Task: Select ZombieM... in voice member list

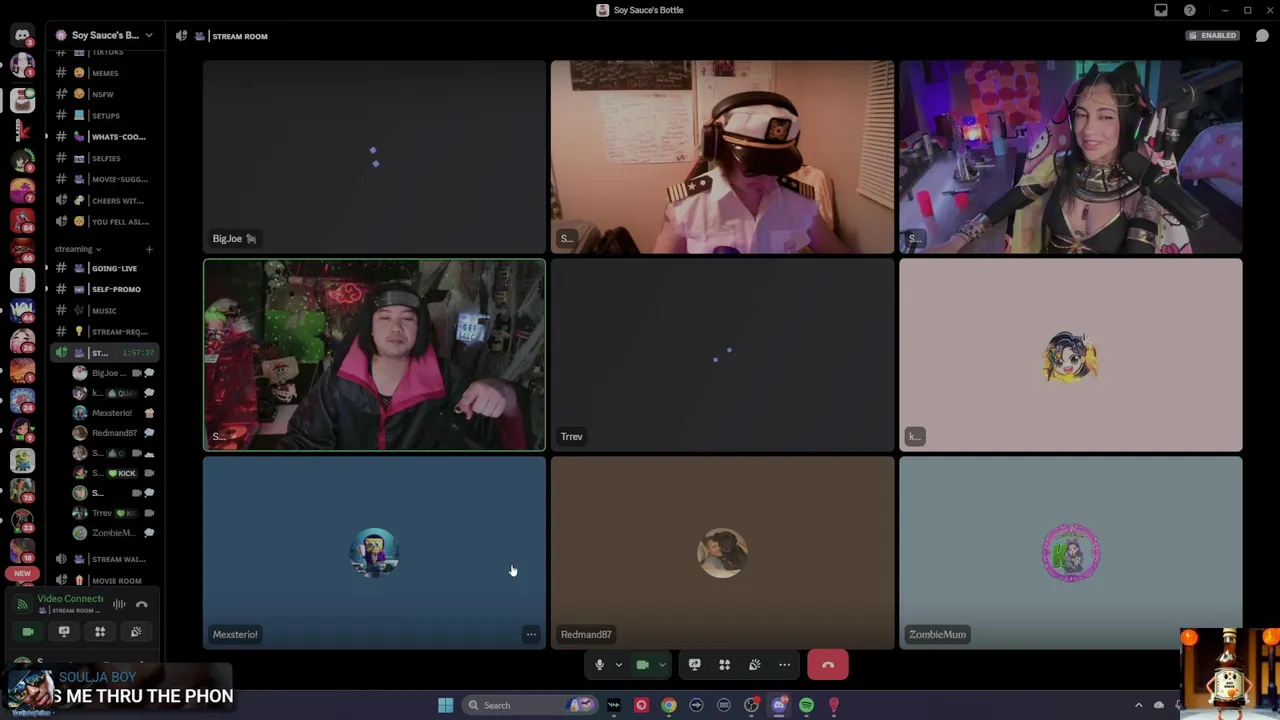Action: (113, 533)
